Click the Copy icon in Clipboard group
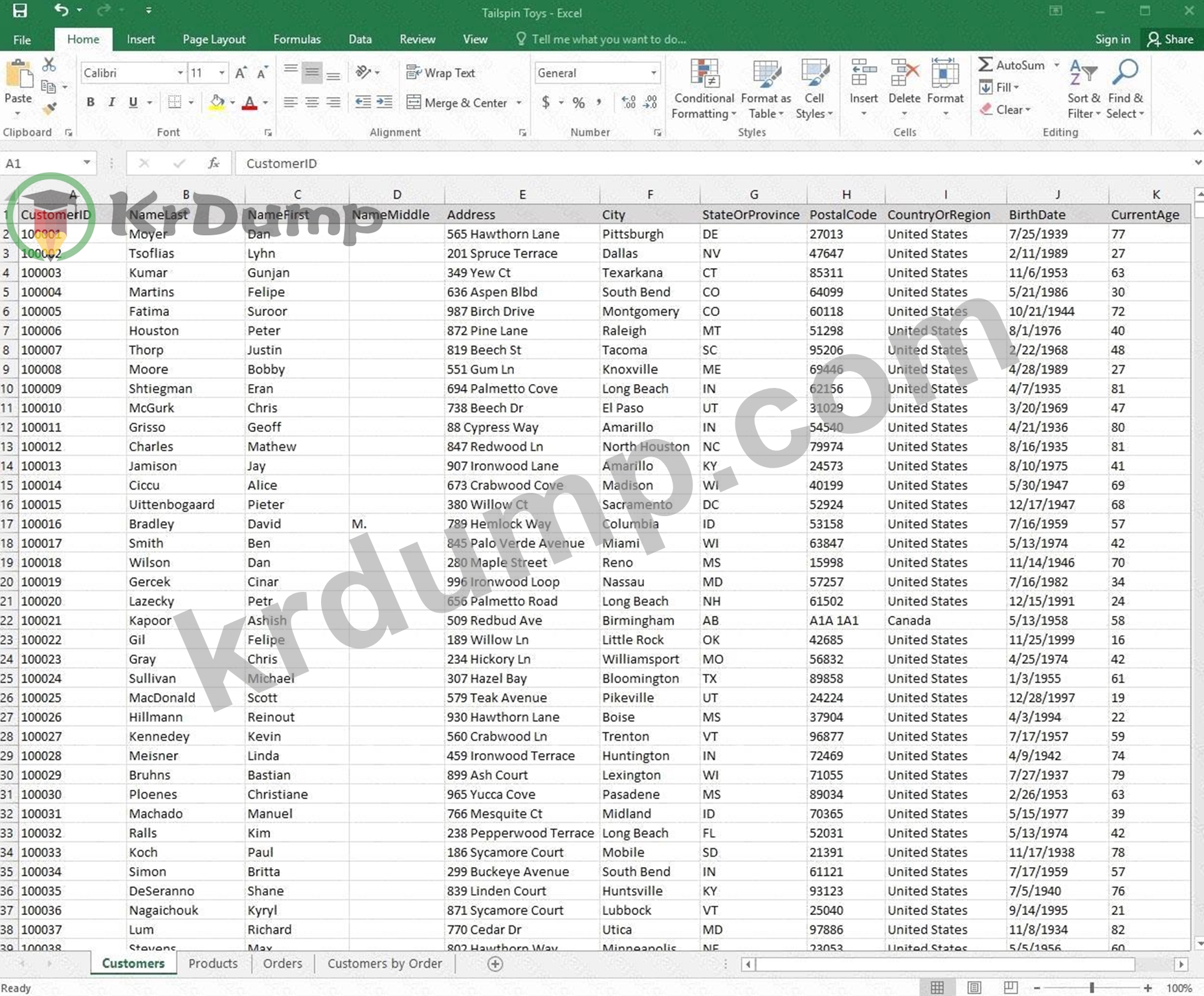Viewport: 1204px width, 996px height. (49, 86)
